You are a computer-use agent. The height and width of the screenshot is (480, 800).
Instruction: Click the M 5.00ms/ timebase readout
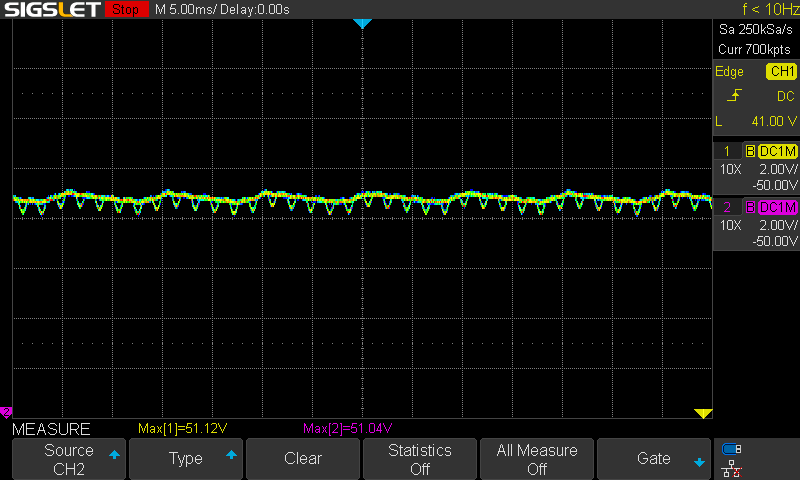coord(186,9)
